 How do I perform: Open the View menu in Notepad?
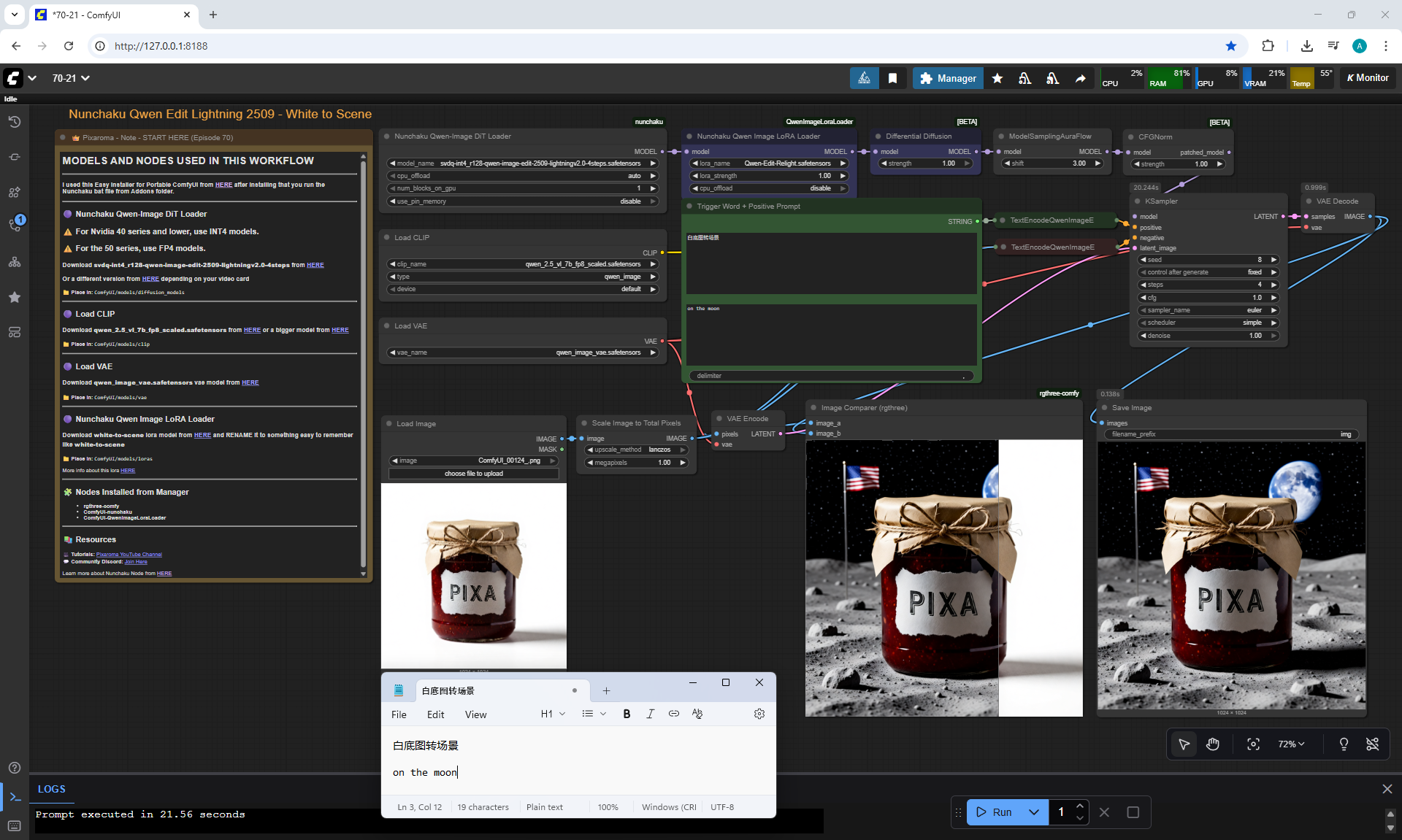(x=475, y=714)
